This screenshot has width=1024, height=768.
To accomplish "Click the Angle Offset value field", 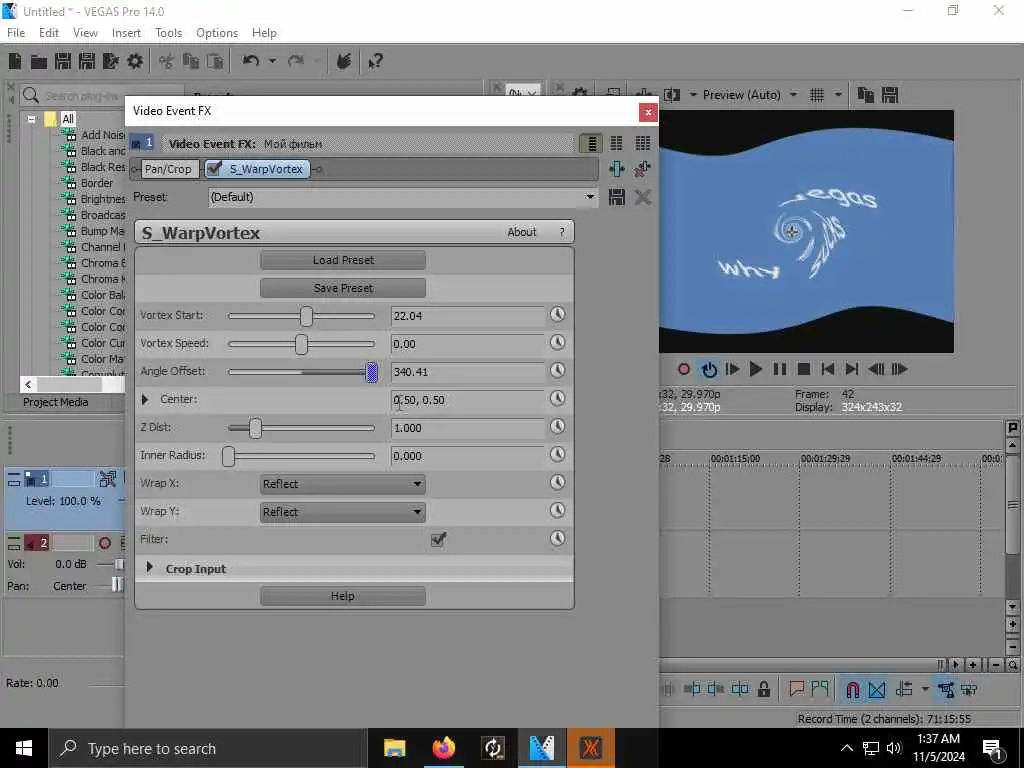I will coord(467,372).
